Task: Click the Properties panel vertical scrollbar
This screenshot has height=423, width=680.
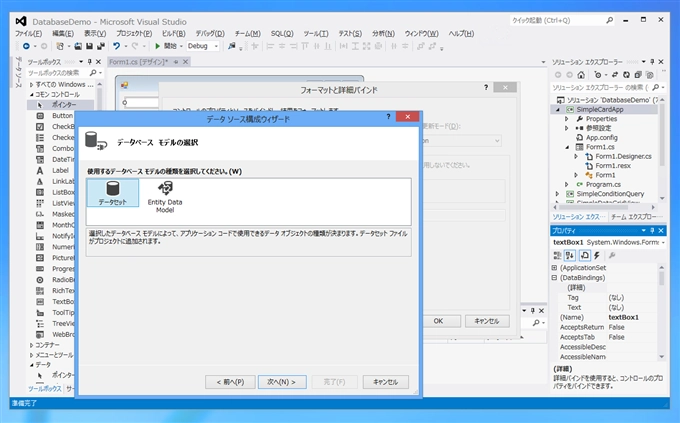Action: pyautogui.click(x=661, y=312)
